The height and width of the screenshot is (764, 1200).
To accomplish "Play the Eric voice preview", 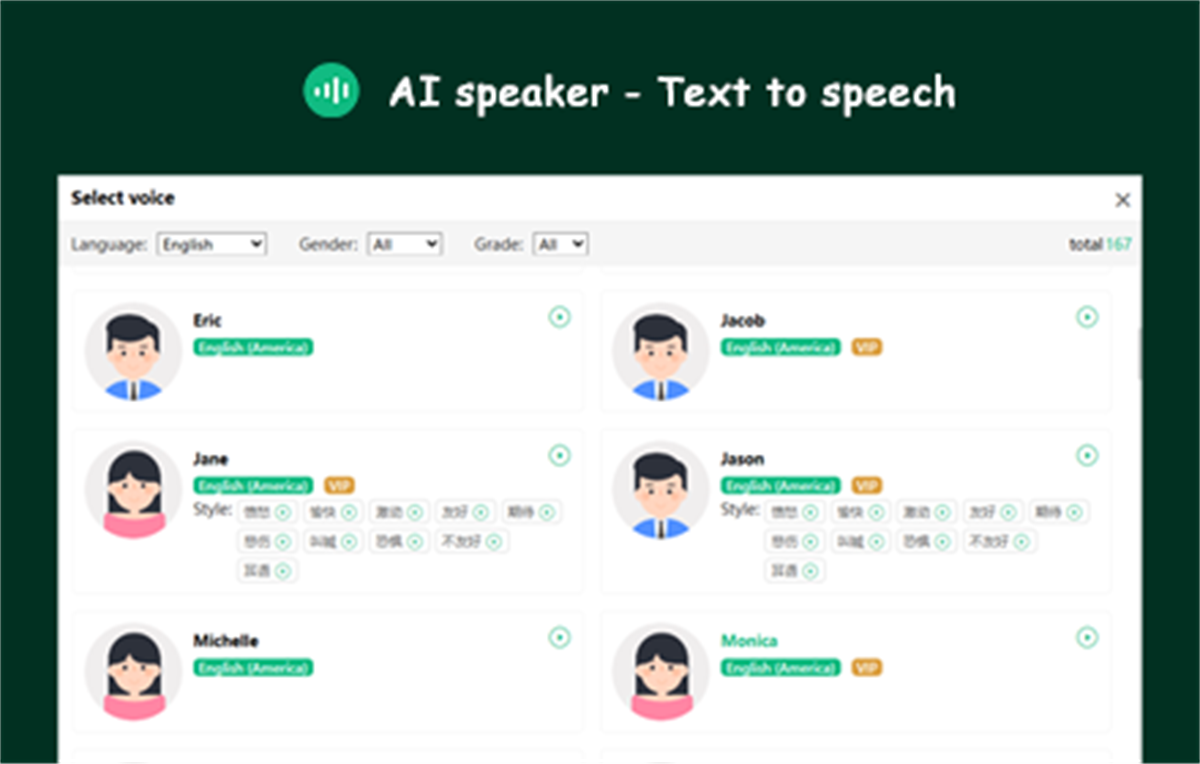I will 559,317.
